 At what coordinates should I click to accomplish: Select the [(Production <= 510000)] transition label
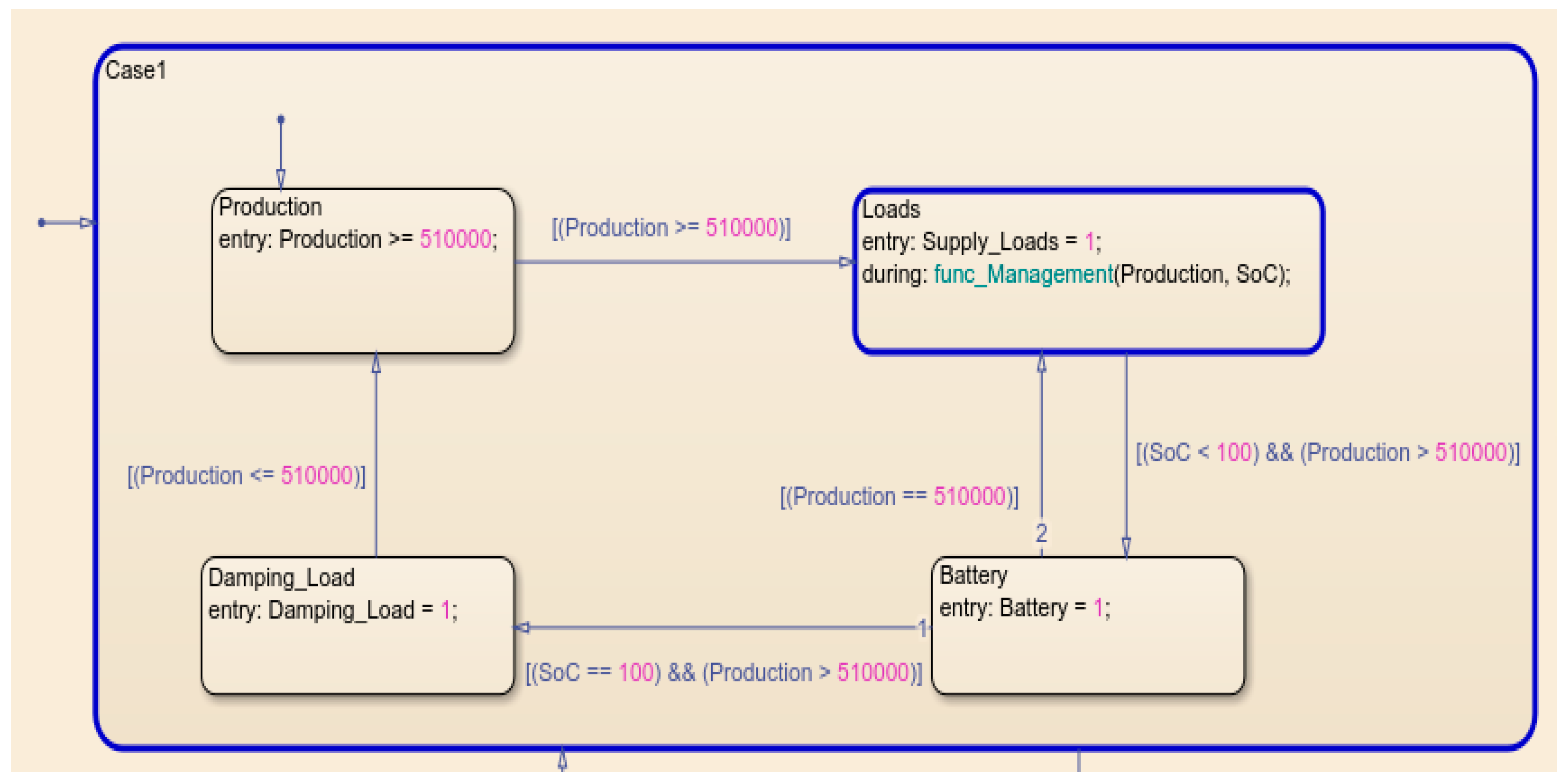pyautogui.click(x=246, y=475)
